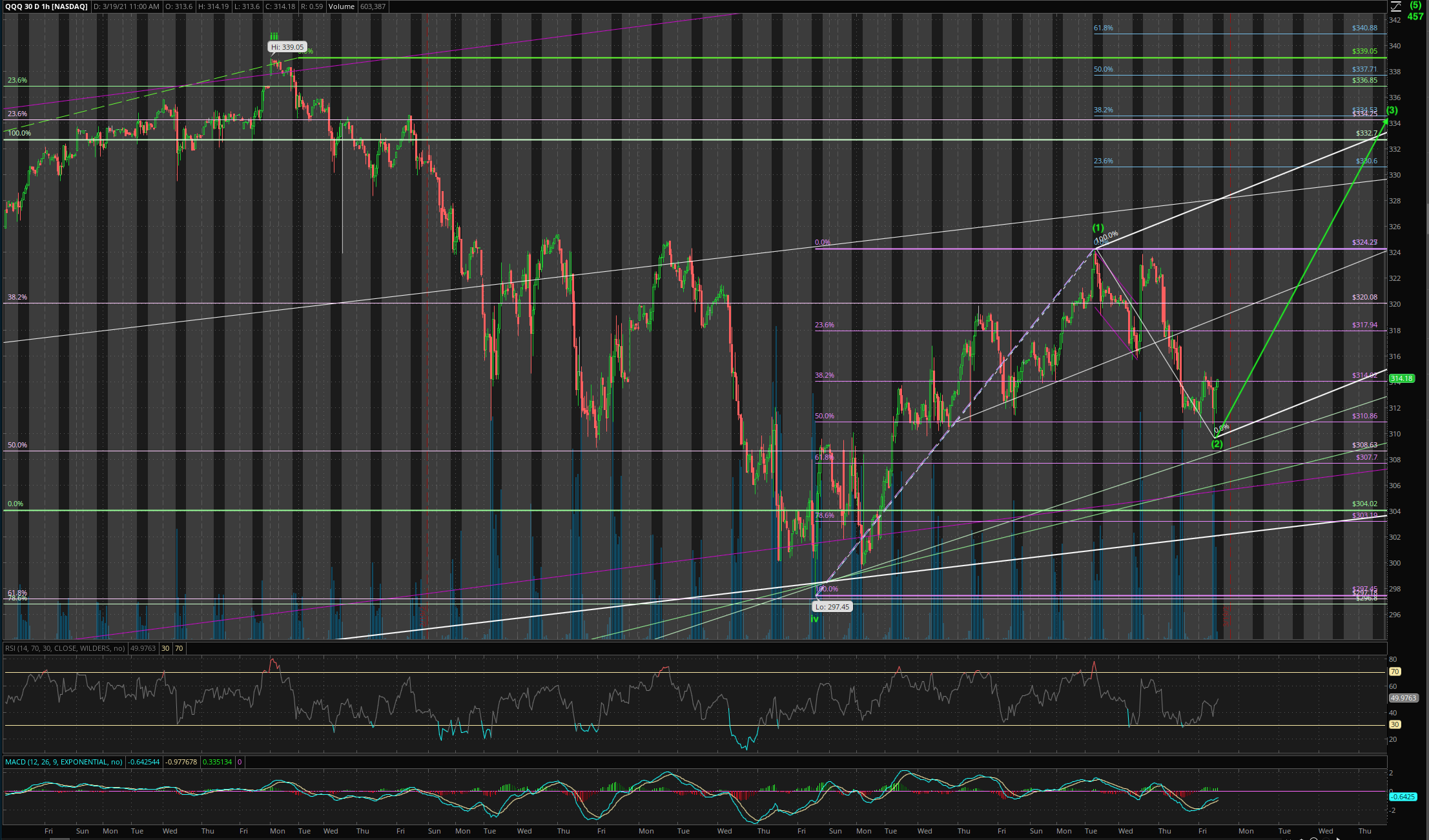Viewport: 1429px width, 840px height.
Task: Open the MACD study header label
Action: pos(63,762)
